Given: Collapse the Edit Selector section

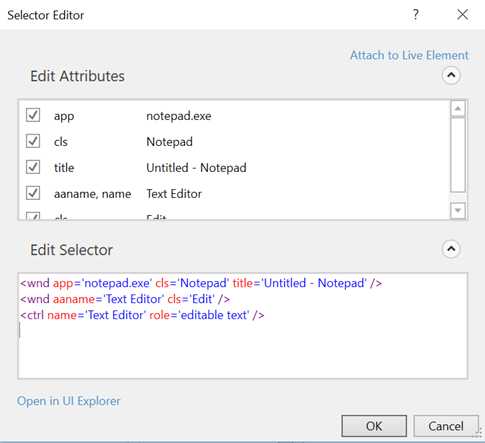Looking at the screenshot, I should pyautogui.click(x=451, y=249).
